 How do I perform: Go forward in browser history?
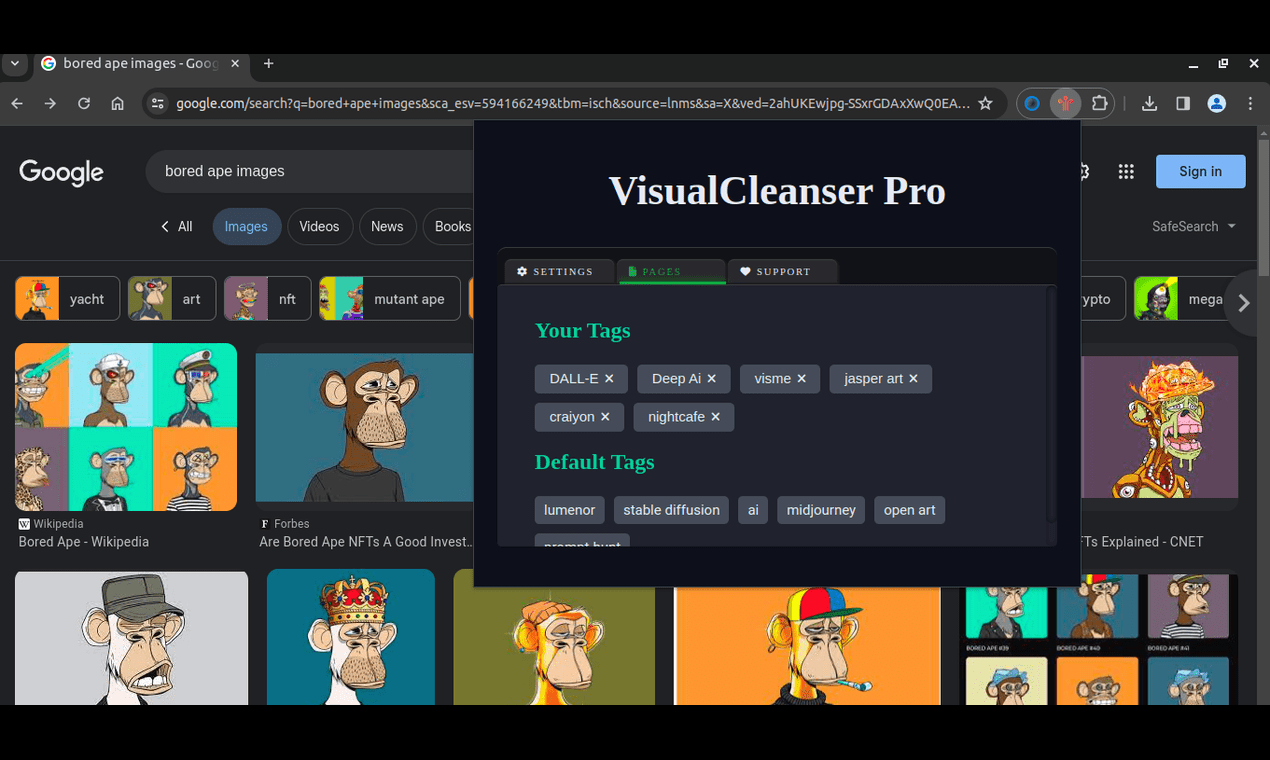click(50, 103)
